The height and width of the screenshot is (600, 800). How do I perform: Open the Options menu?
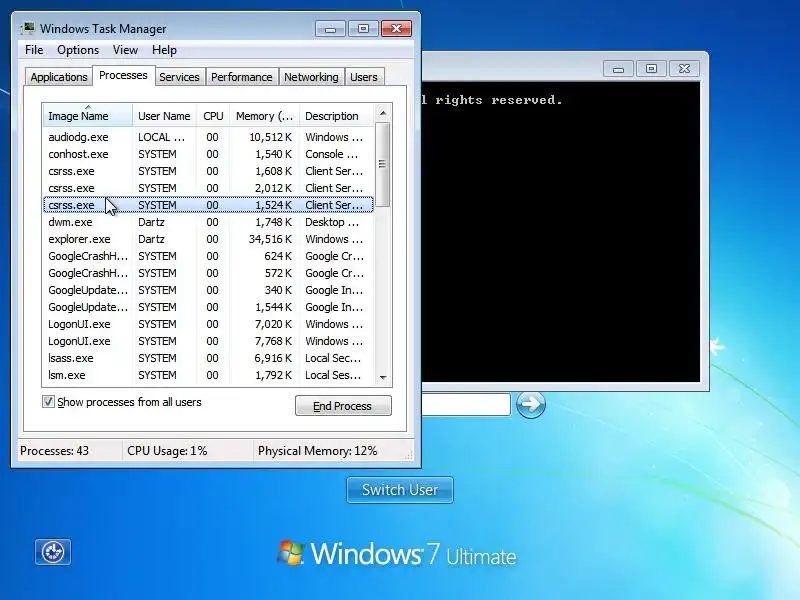pos(78,50)
